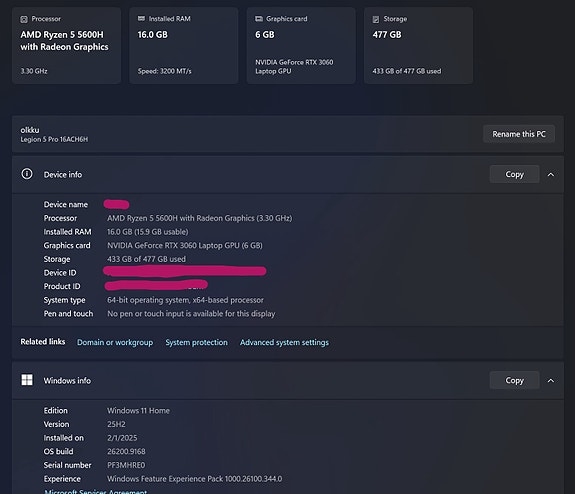Click the Device info circle icon
This screenshot has width=575, height=494.
tap(27, 174)
